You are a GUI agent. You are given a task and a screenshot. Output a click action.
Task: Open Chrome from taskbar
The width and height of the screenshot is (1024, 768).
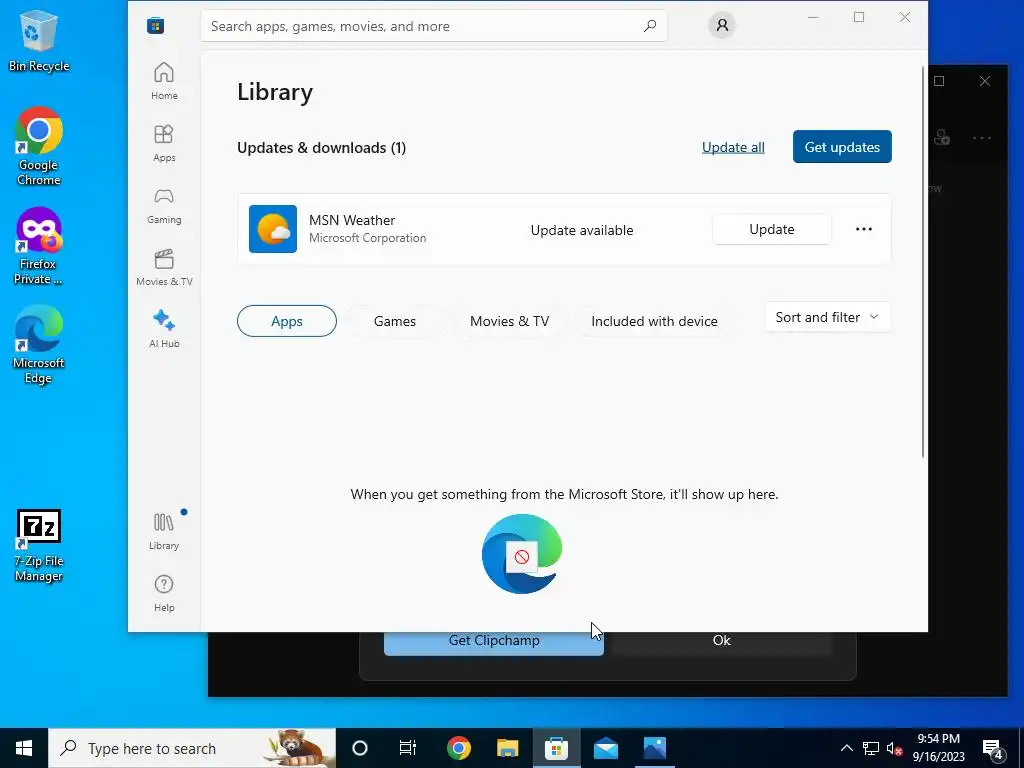pyautogui.click(x=458, y=748)
